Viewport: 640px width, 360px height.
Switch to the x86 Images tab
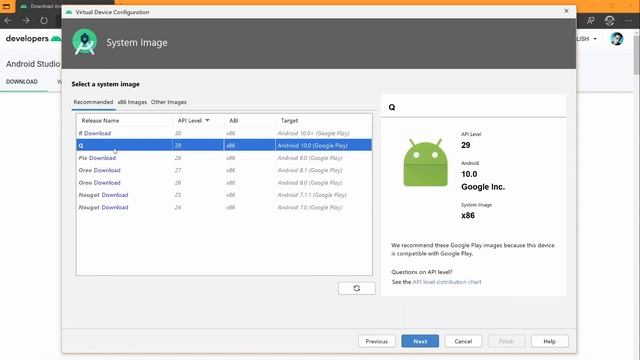[x=132, y=102]
